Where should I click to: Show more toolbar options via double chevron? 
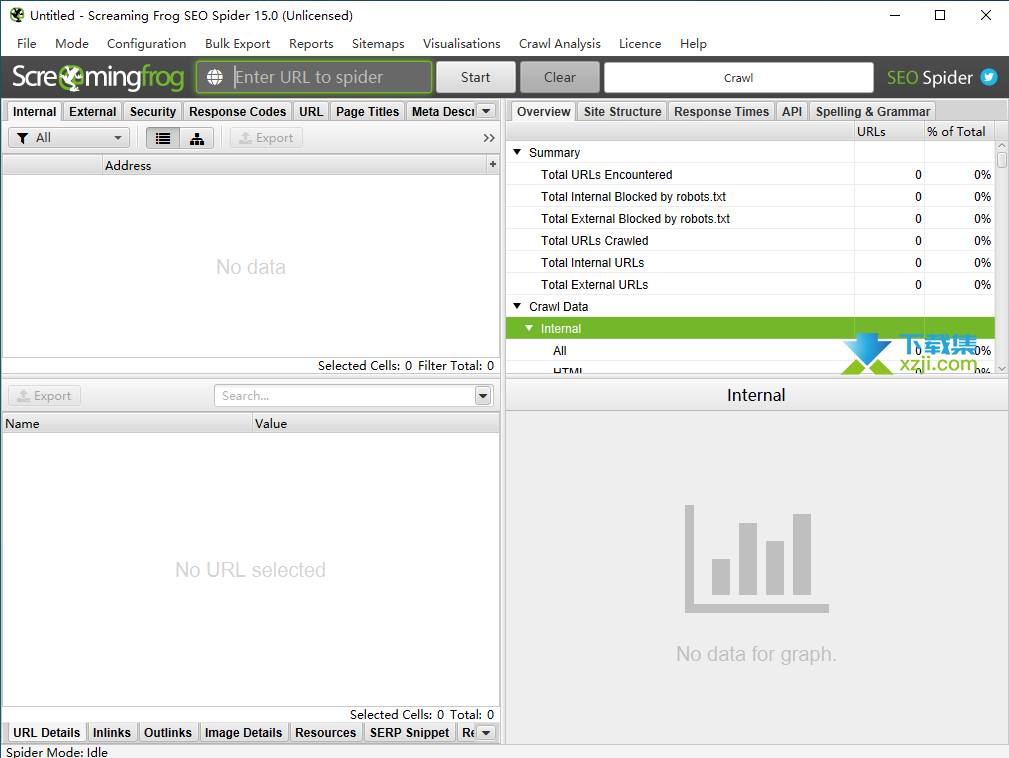click(x=489, y=138)
